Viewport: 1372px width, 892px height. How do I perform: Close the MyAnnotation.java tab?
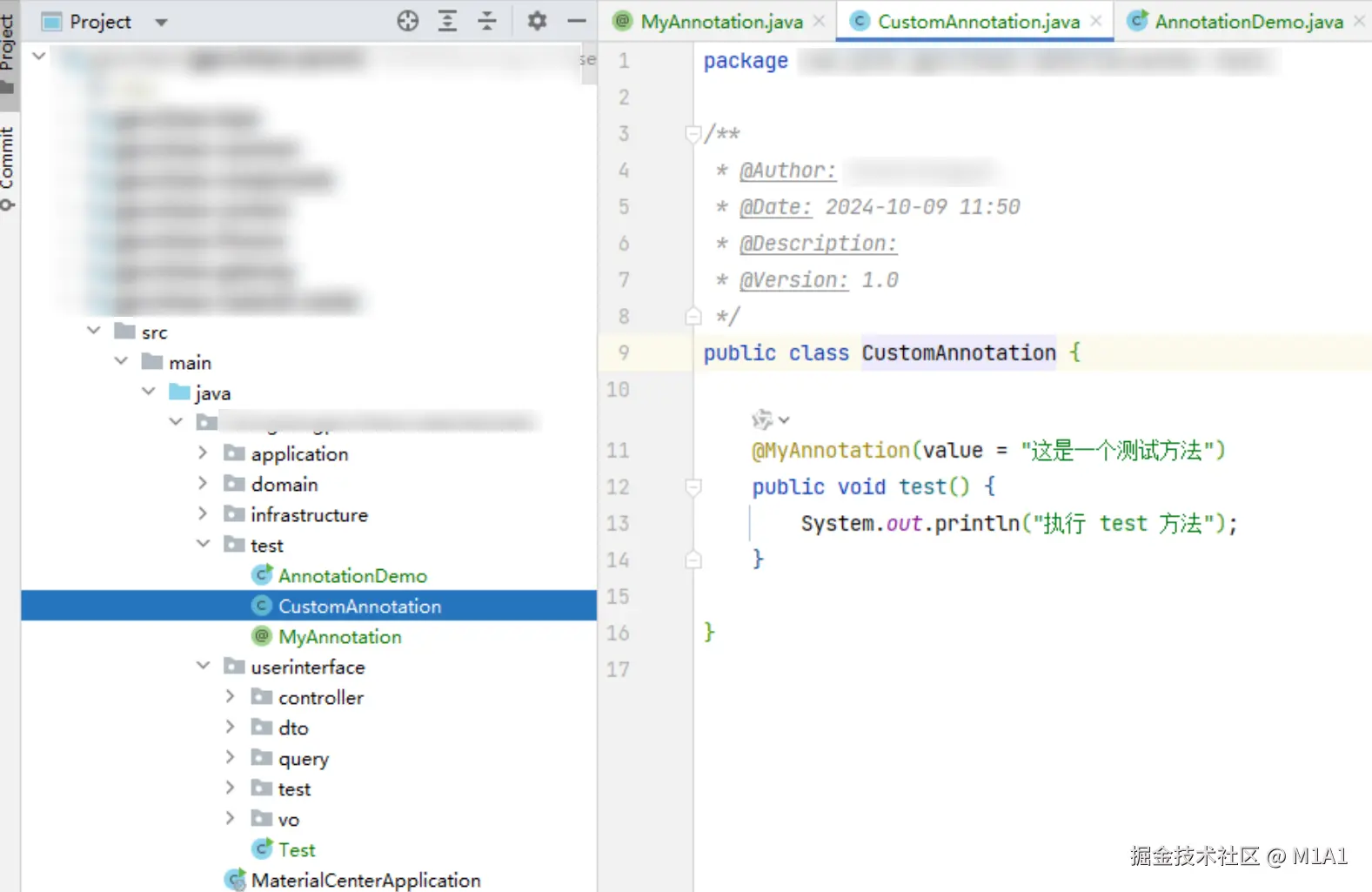point(819,21)
